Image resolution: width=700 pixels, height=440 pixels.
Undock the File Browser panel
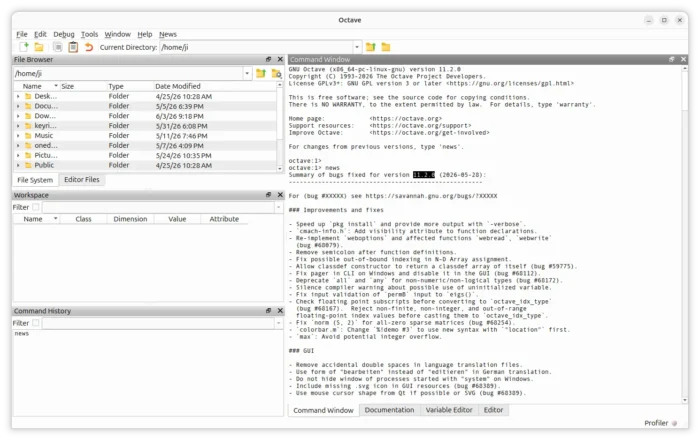pos(268,59)
